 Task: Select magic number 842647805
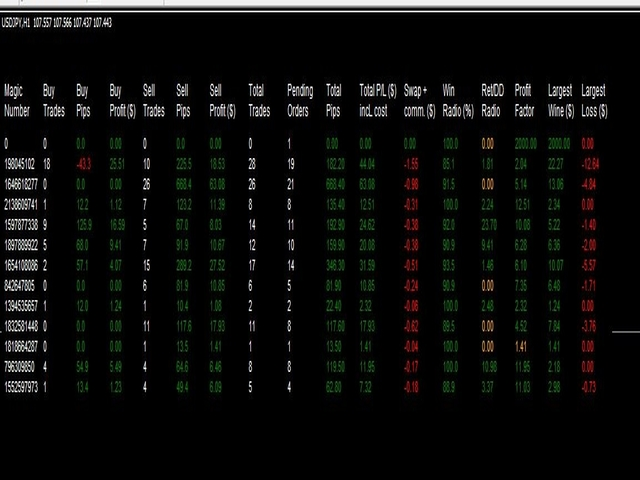pyautogui.click(x=20, y=286)
